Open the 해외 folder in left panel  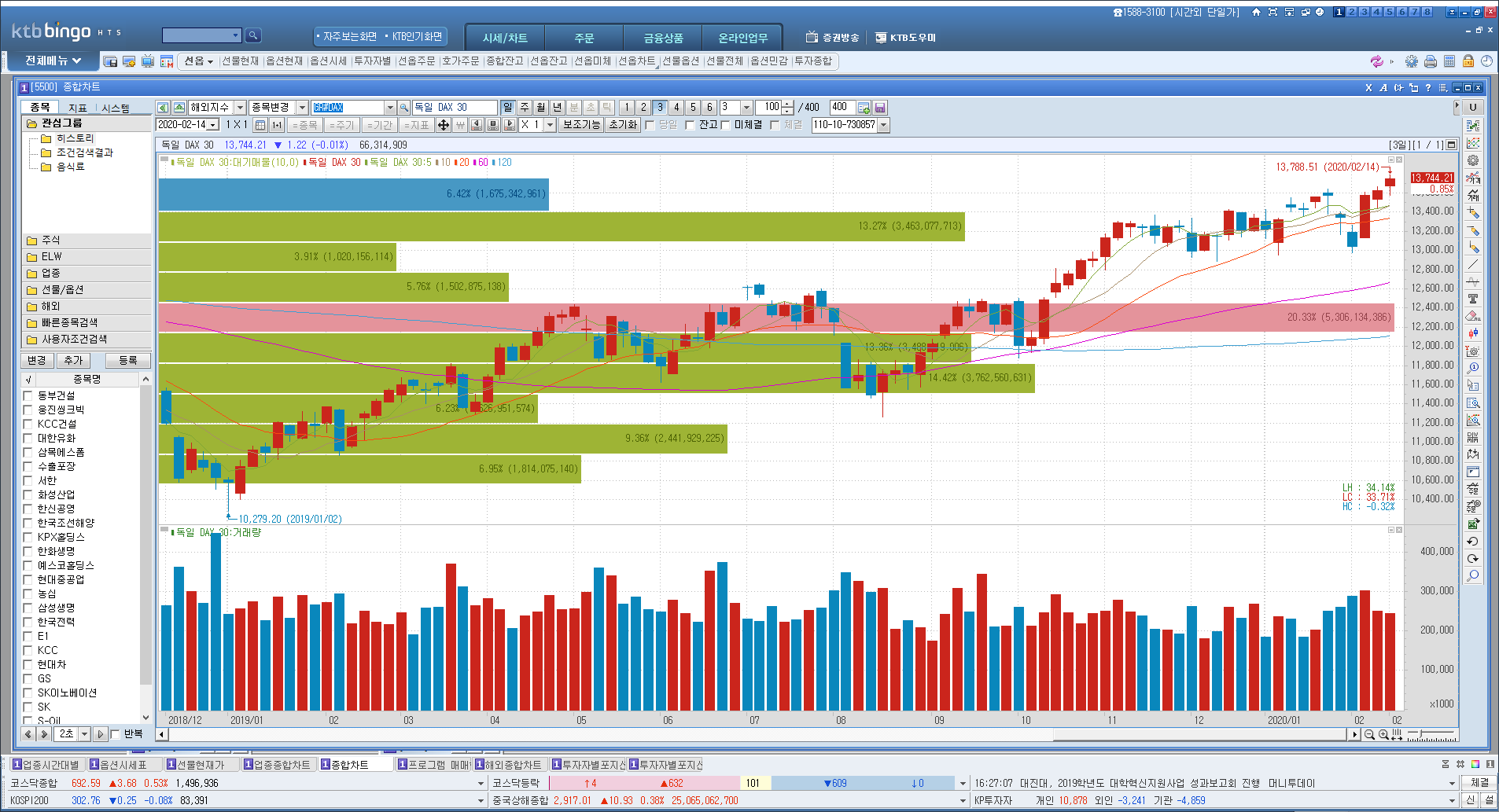coord(87,307)
